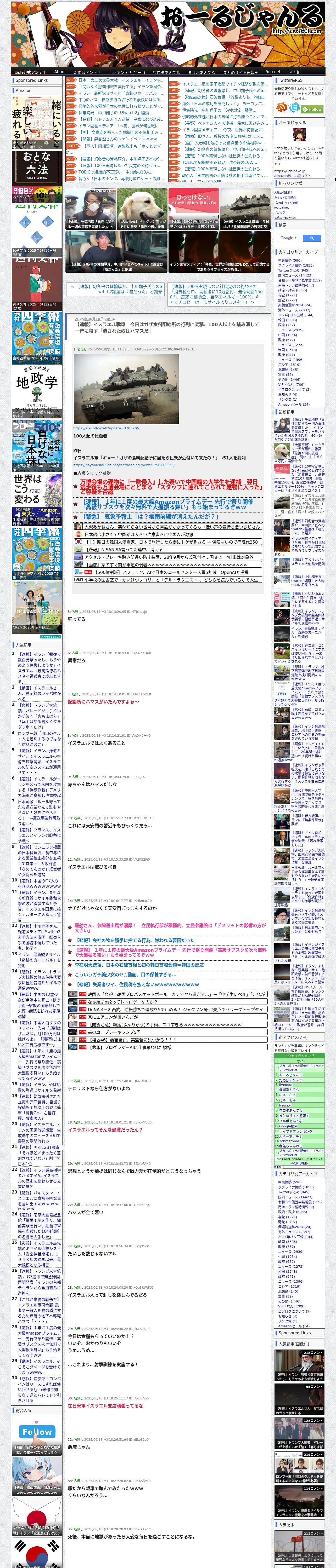Screen dimensions: 336x1568
Task: Open the 株式会社Bewitch link
Action: tap(284, 217)
